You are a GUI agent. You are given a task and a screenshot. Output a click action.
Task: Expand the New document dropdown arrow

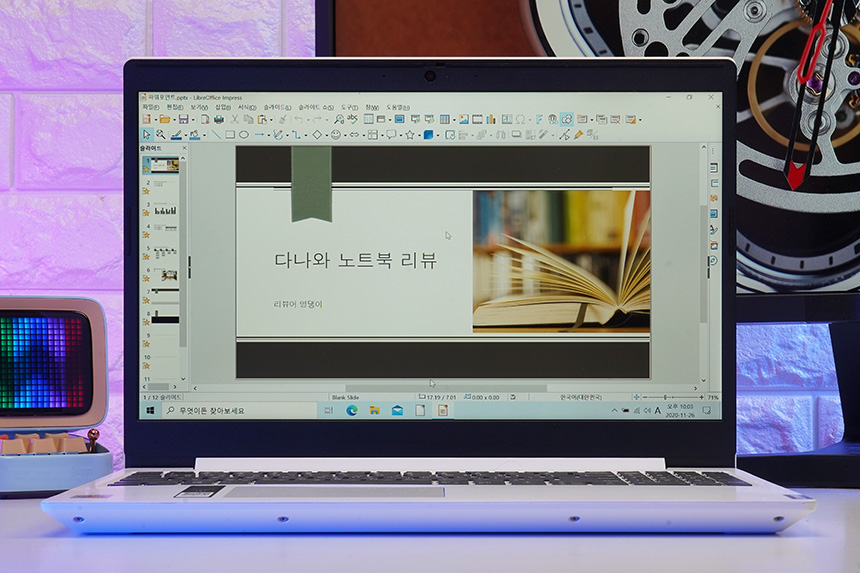[156, 120]
